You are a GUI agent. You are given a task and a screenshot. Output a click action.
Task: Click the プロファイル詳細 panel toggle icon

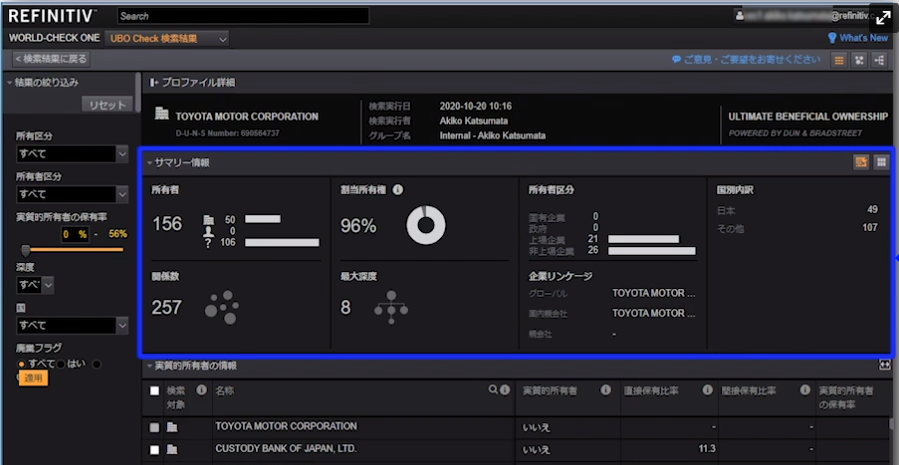coord(154,83)
